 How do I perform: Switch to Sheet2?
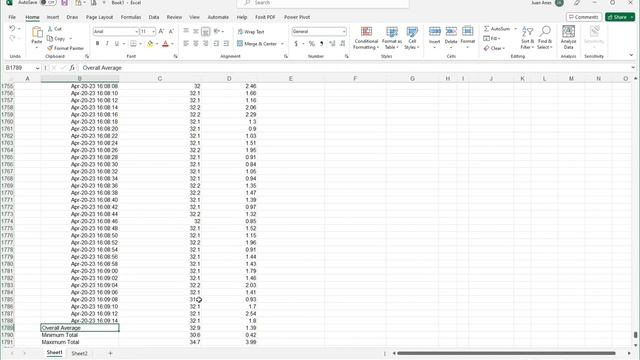[x=79, y=353]
